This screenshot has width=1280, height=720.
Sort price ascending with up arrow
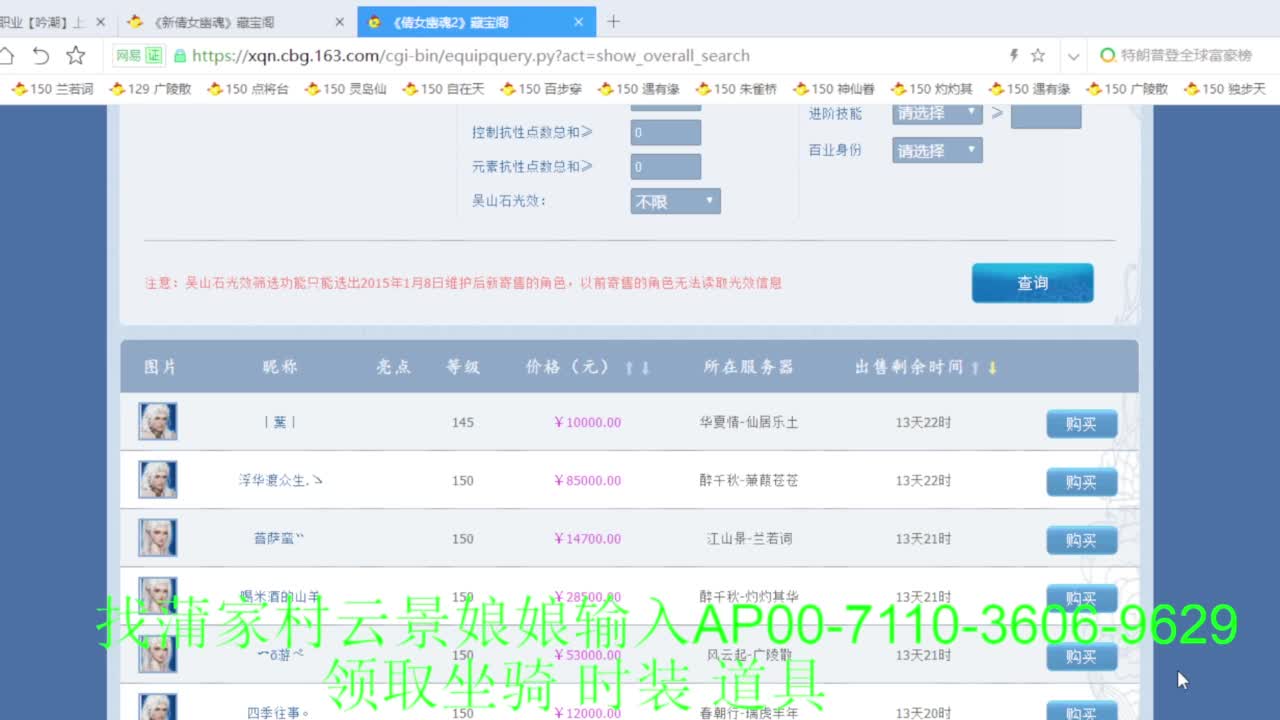coord(629,368)
